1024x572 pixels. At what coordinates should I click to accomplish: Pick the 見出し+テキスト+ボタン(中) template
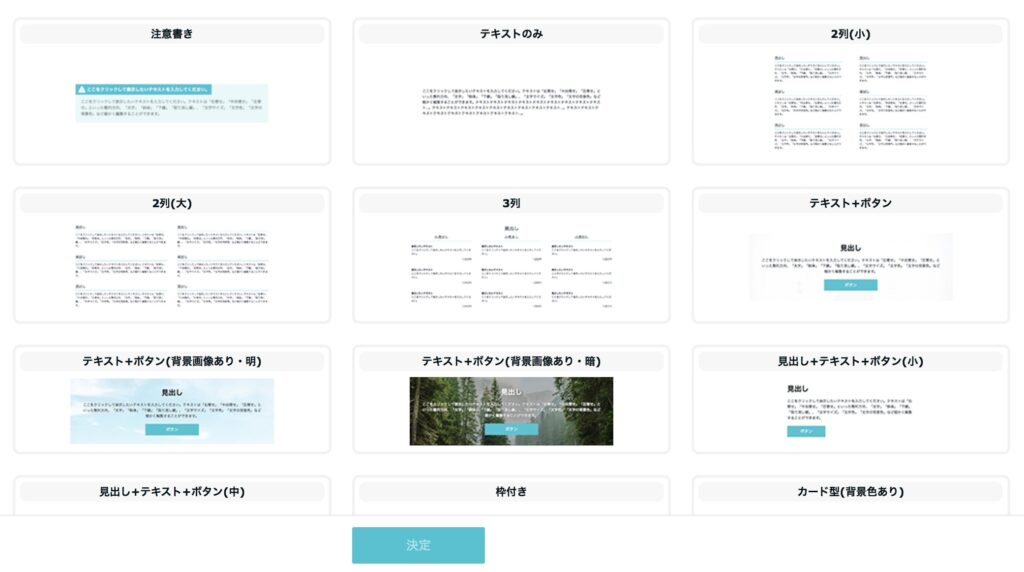(172, 496)
